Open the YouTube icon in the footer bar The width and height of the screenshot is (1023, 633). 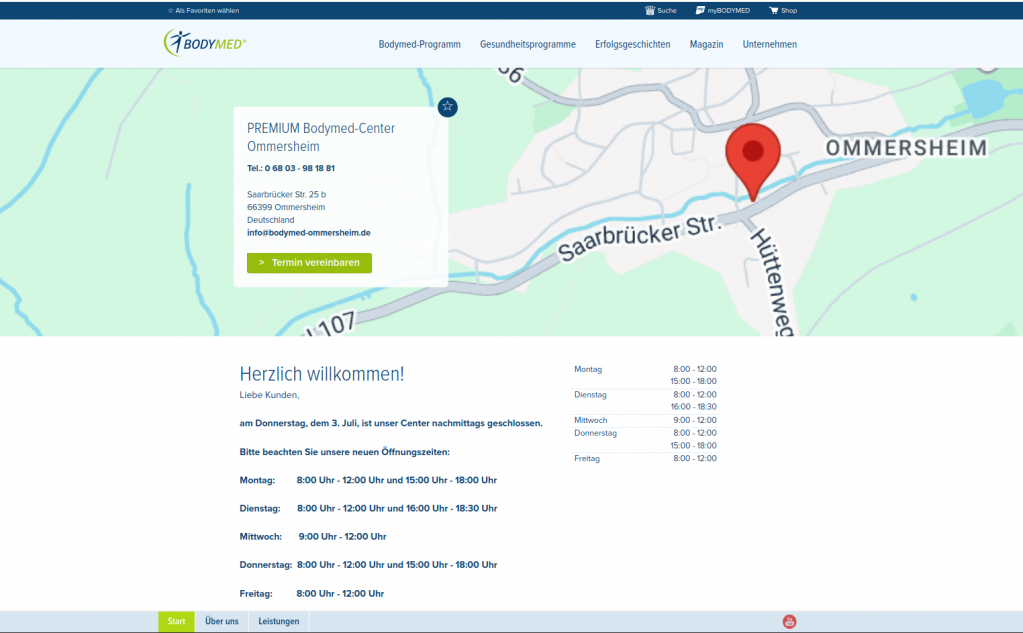(789, 622)
